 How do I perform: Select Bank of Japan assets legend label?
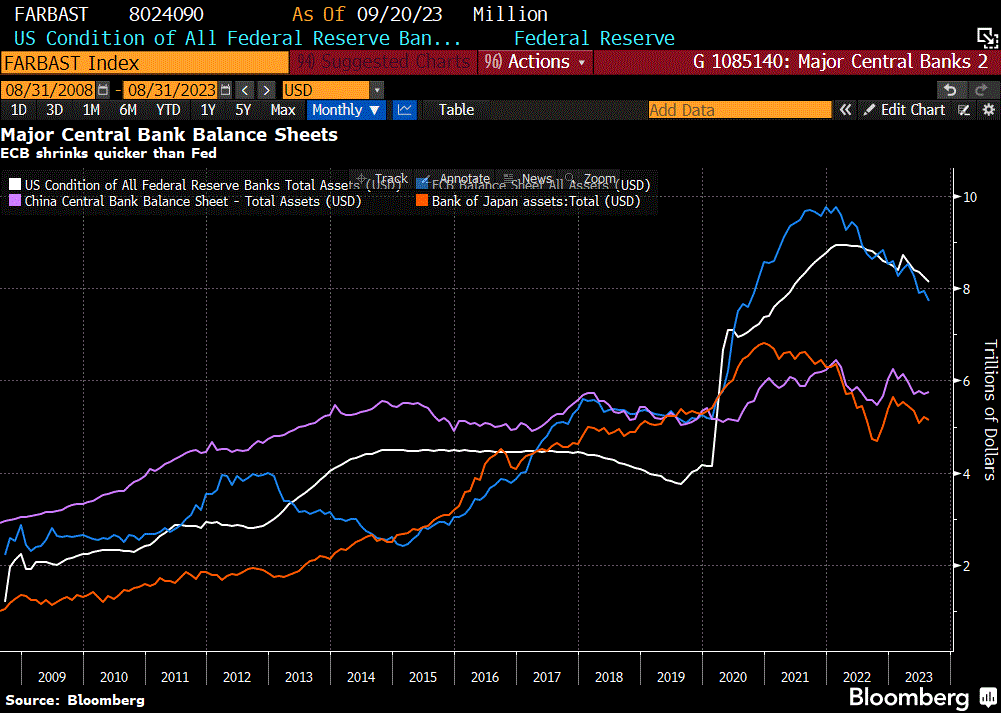pyautogui.click(x=536, y=201)
